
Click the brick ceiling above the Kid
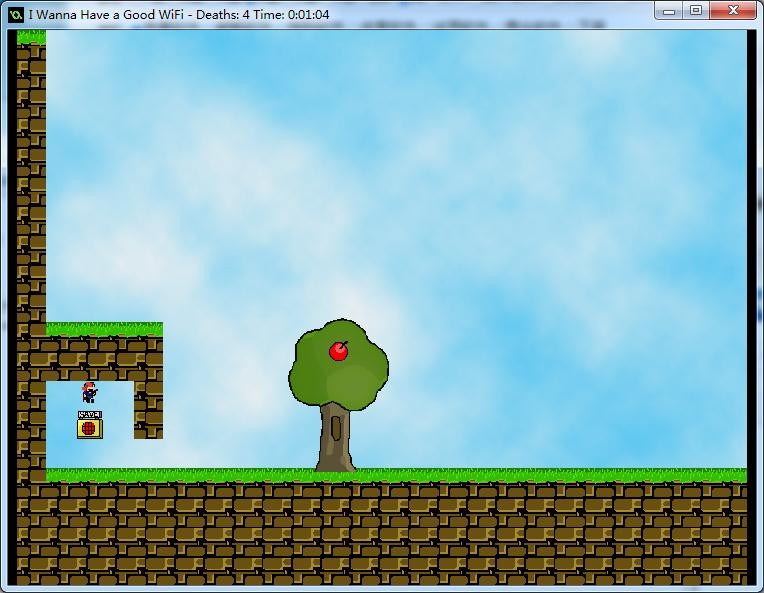(90, 358)
